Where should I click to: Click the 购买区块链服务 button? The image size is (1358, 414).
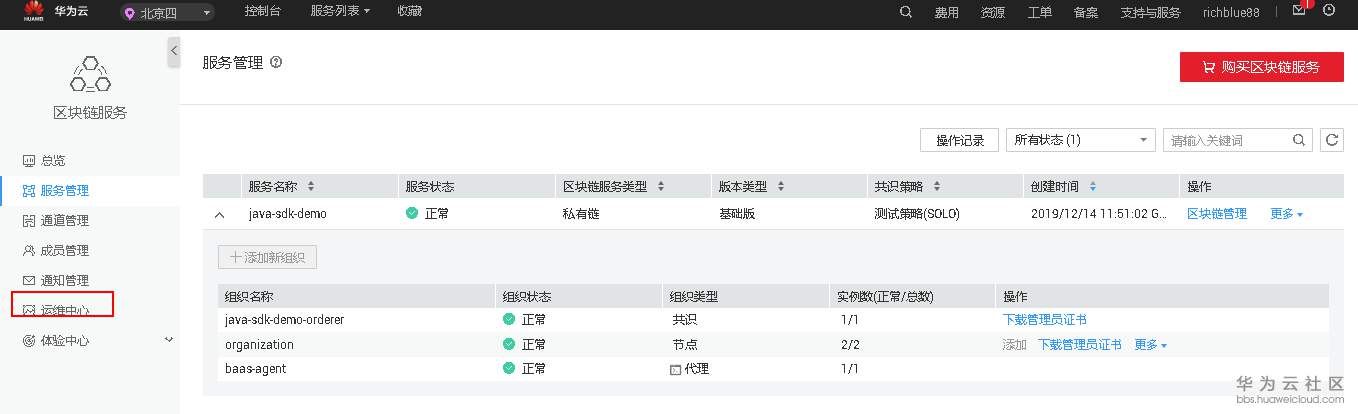coord(1261,67)
